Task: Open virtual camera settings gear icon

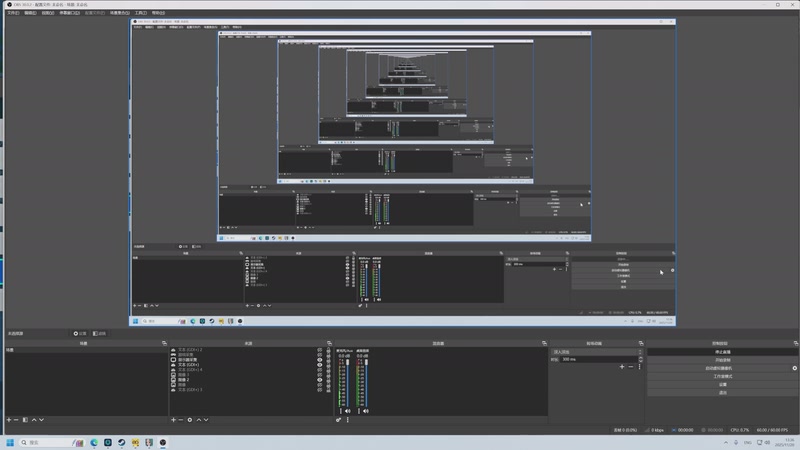Action: click(x=795, y=368)
